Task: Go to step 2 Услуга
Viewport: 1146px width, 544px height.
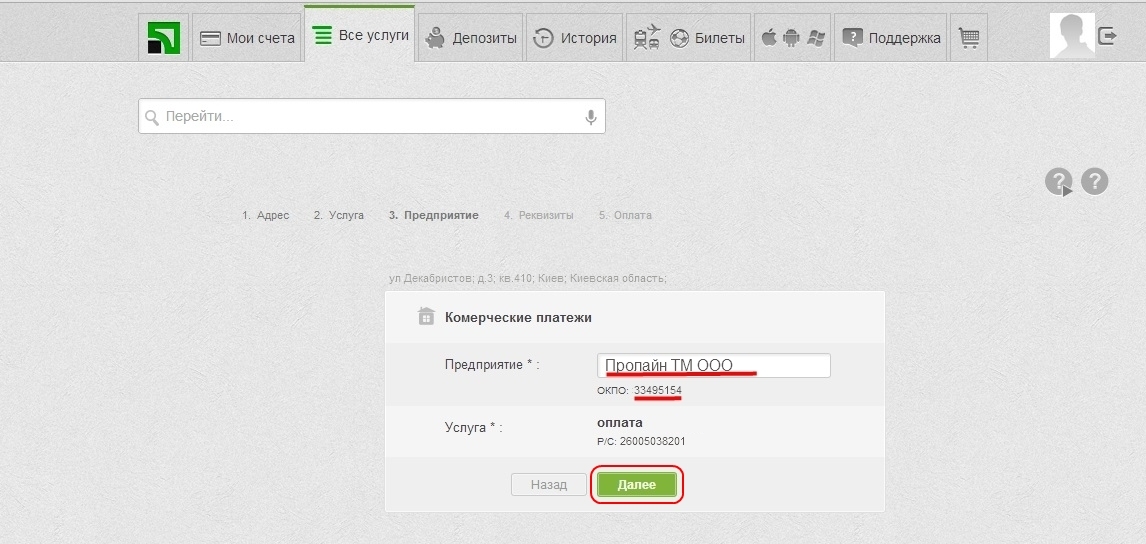Action: pyautogui.click(x=338, y=216)
